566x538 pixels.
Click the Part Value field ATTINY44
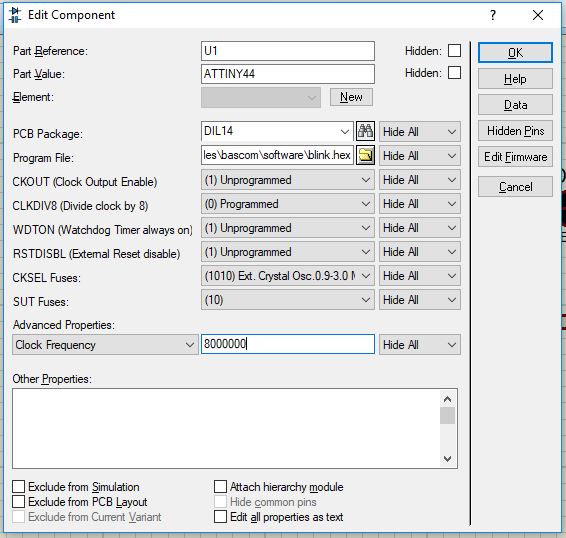click(x=288, y=74)
